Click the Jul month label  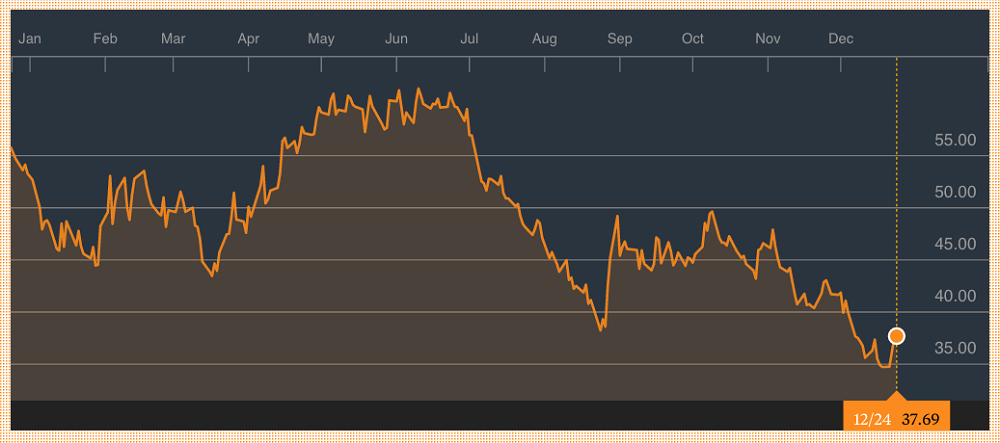(x=469, y=39)
